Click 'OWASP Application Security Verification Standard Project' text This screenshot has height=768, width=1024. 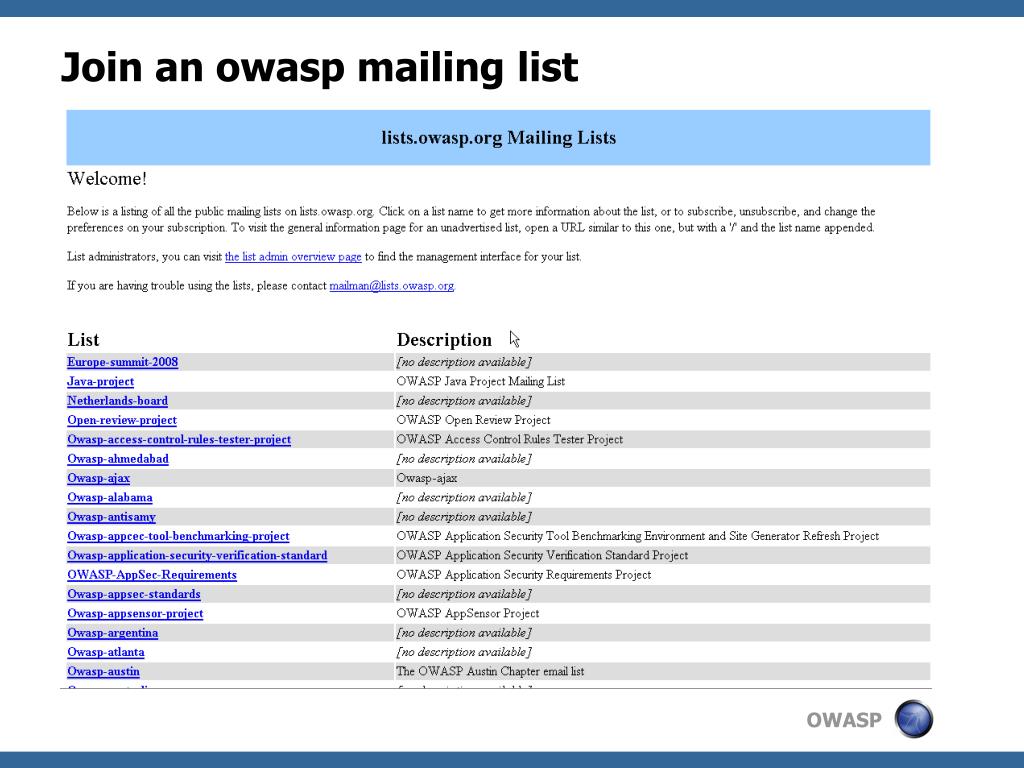point(542,556)
